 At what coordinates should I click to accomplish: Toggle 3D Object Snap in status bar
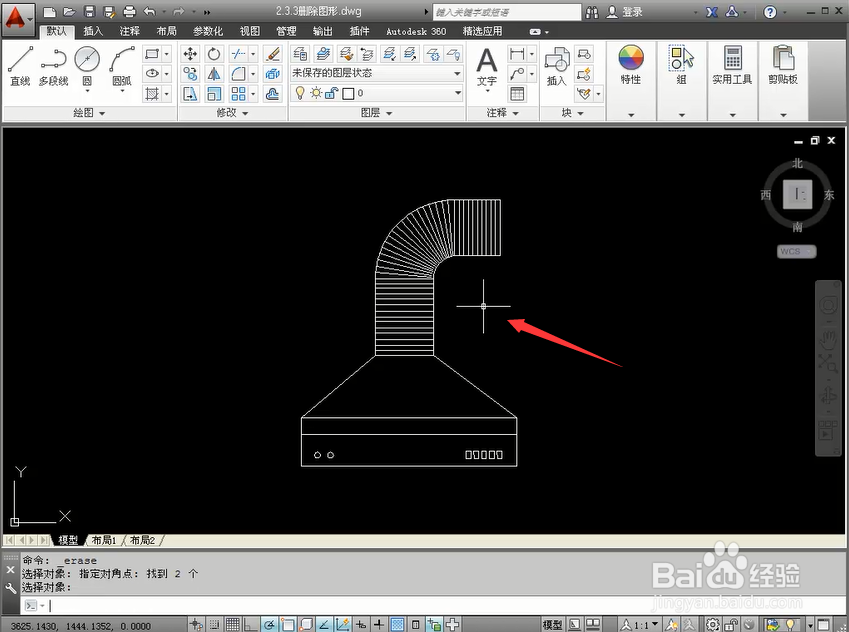click(306, 624)
